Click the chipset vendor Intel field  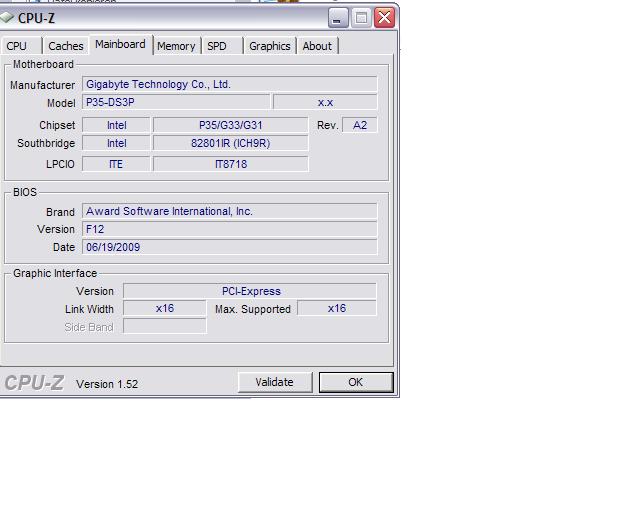pos(116,125)
